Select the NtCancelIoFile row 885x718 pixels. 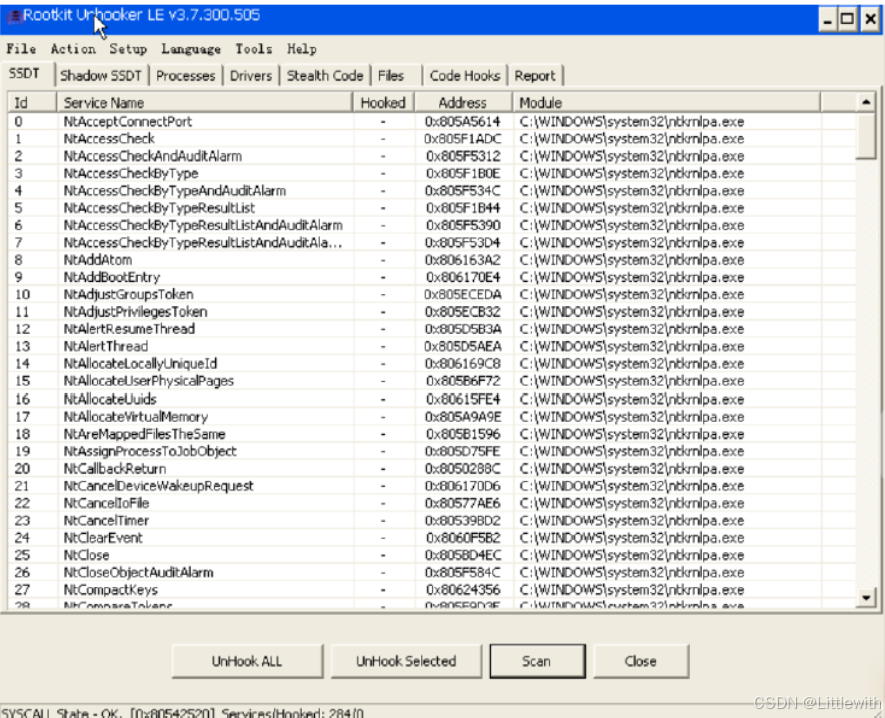[432, 504]
